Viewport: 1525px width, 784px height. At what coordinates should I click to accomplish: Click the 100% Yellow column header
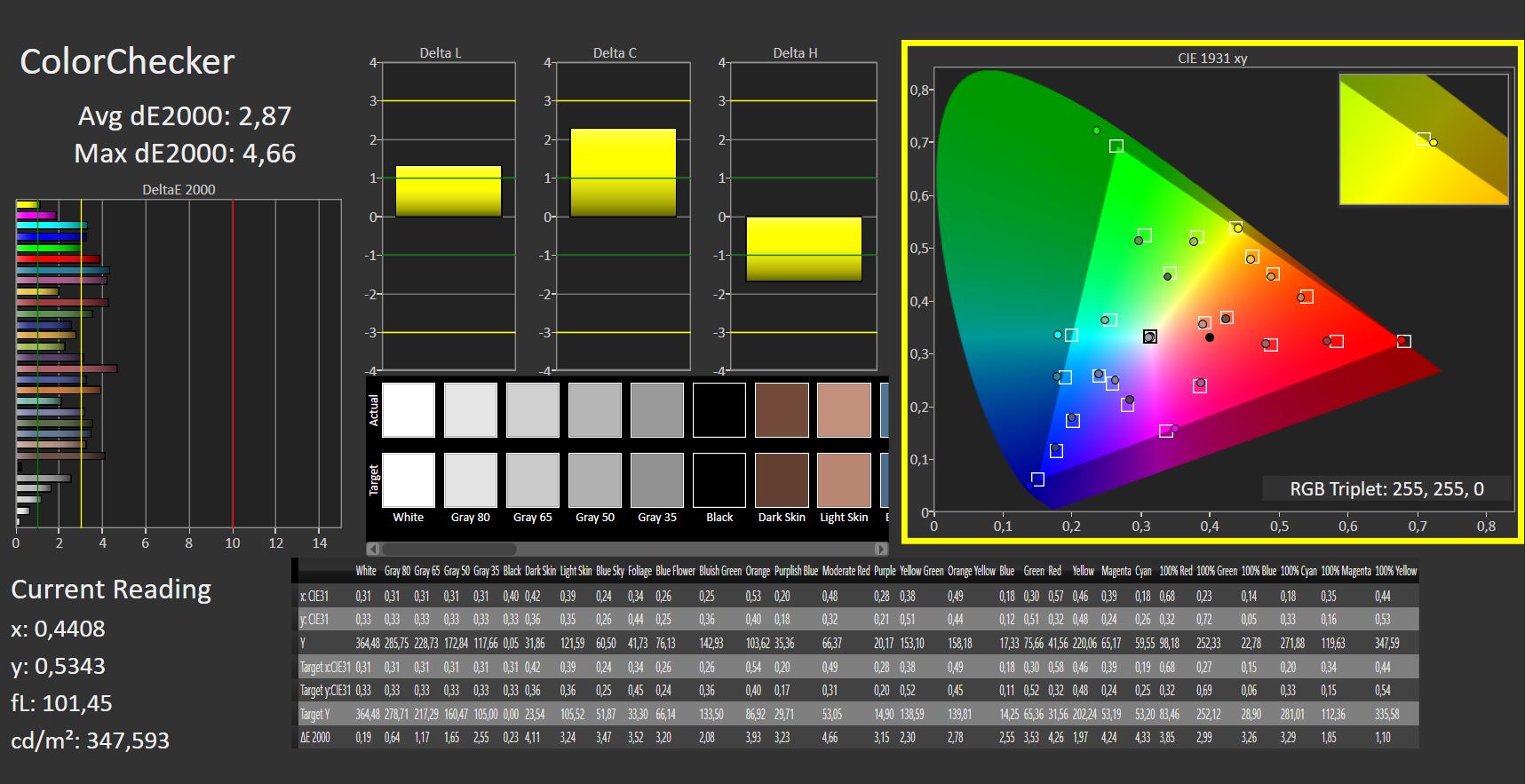click(x=1396, y=571)
